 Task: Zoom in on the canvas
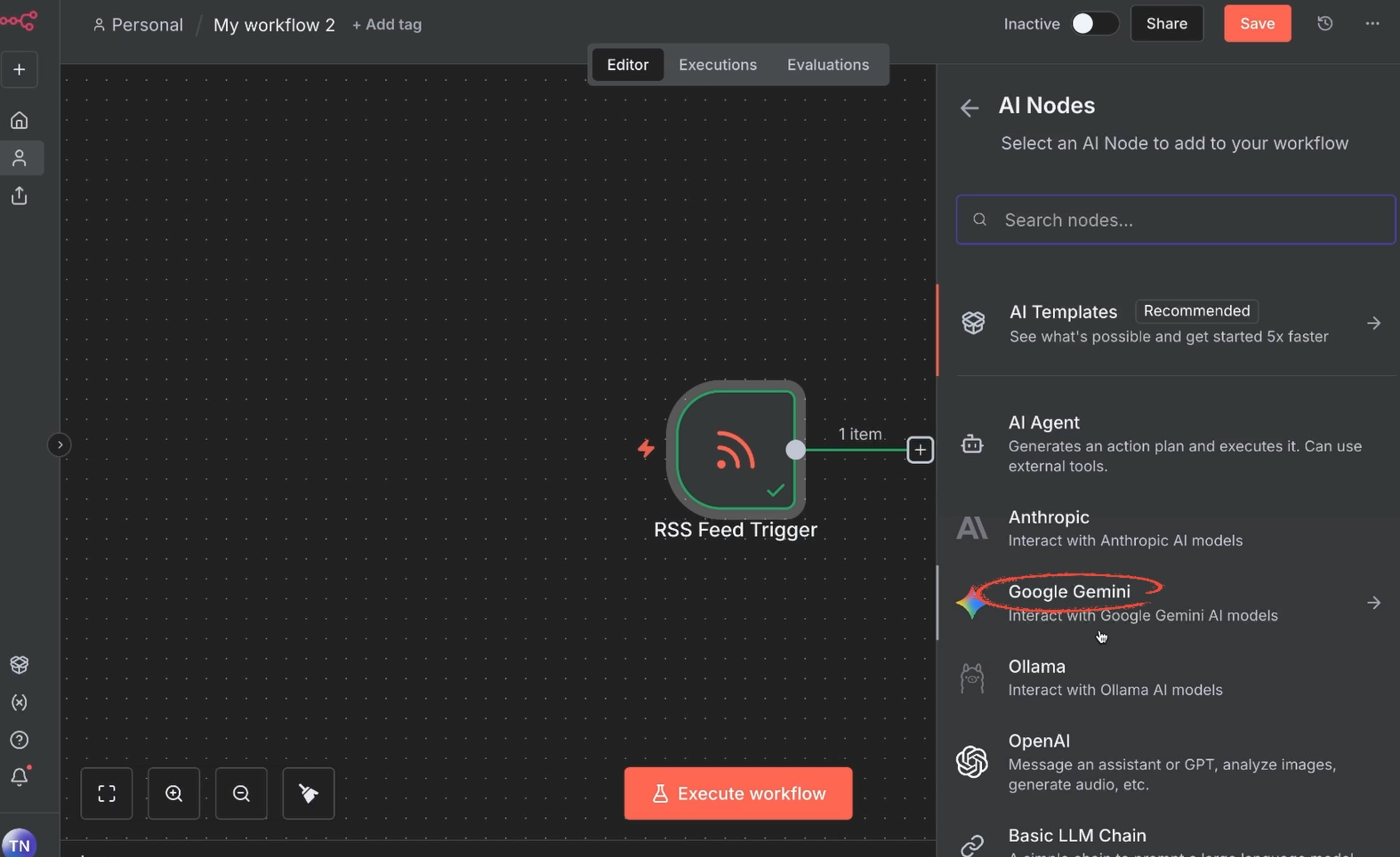(173, 793)
